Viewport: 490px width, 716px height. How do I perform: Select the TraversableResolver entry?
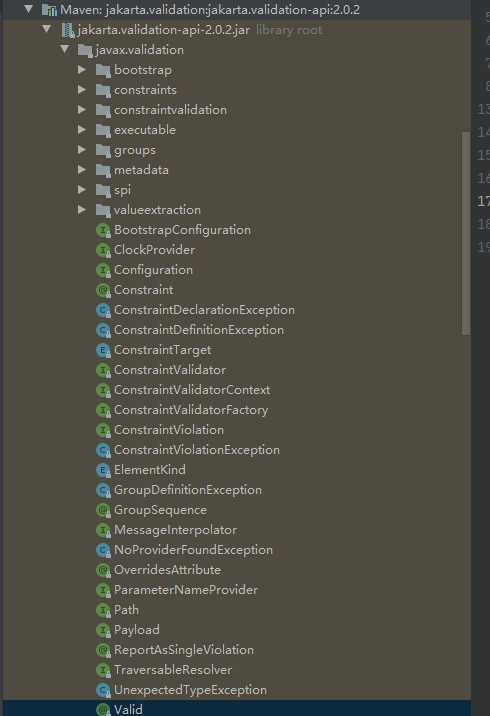pyautogui.click(x=173, y=670)
